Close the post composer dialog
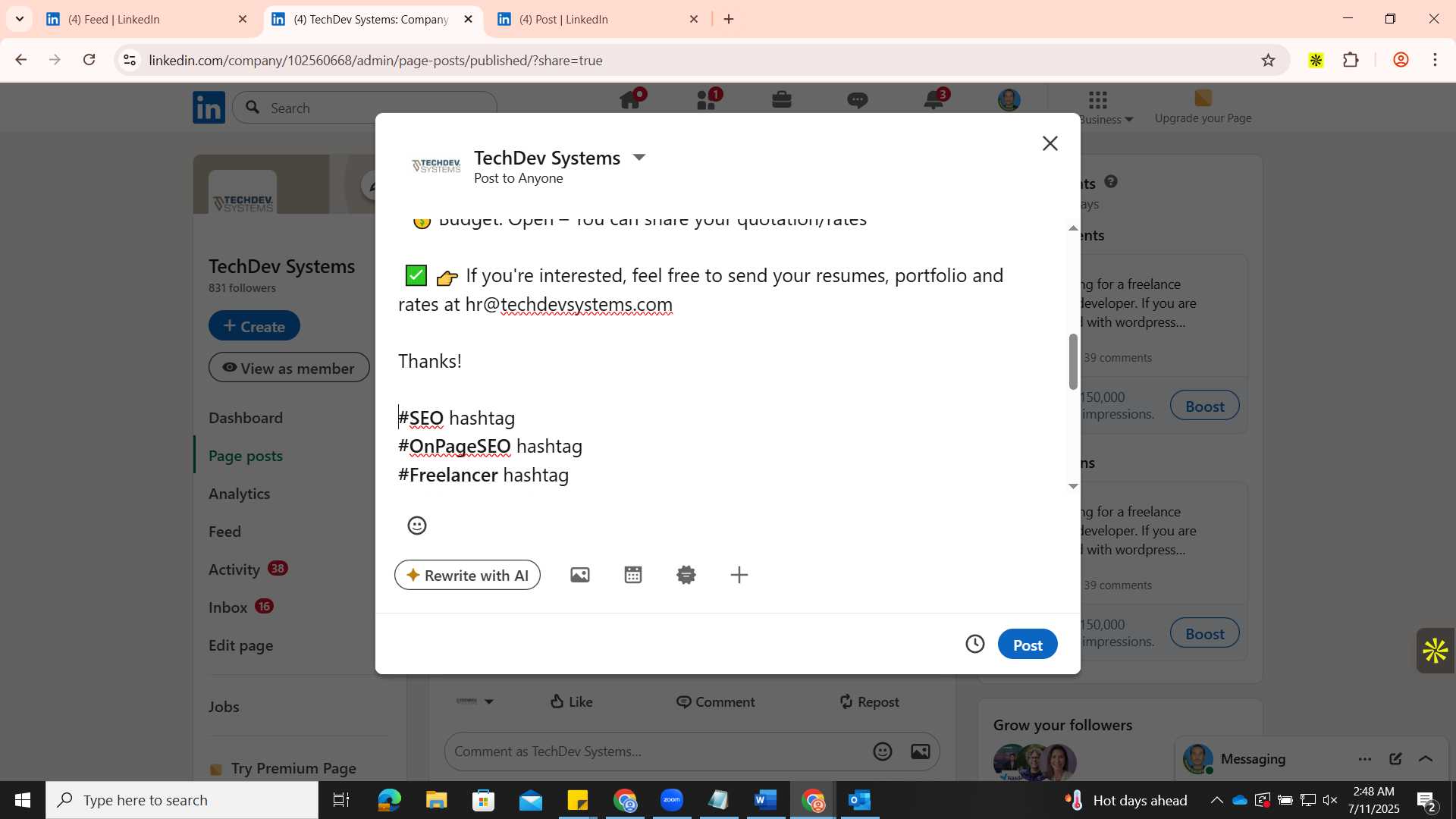Image resolution: width=1456 pixels, height=819 pixels. [1050, 143]
